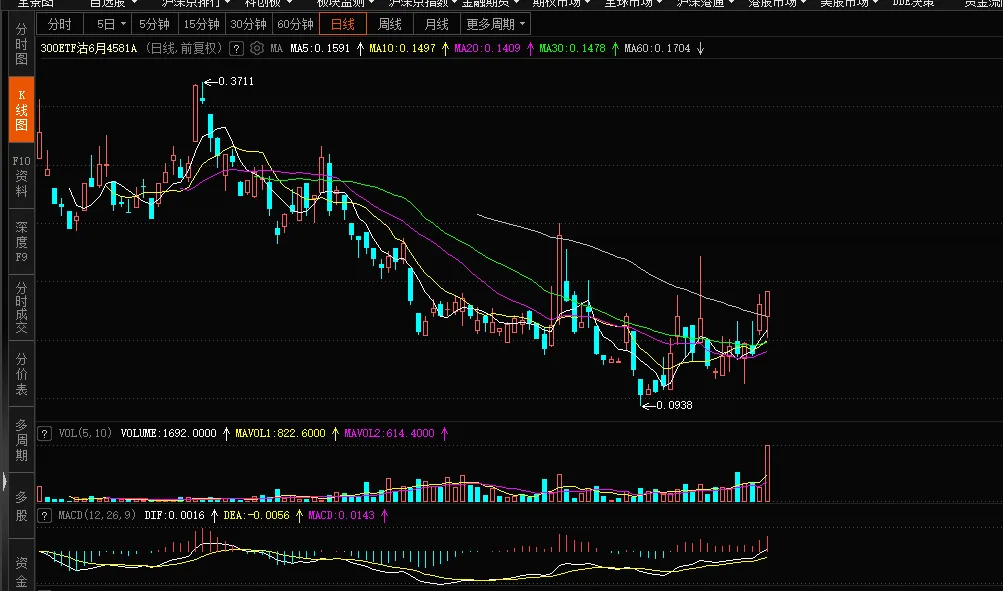Switch chart to 5分钟 period
1003x591 pixels.
click(154, 24)
